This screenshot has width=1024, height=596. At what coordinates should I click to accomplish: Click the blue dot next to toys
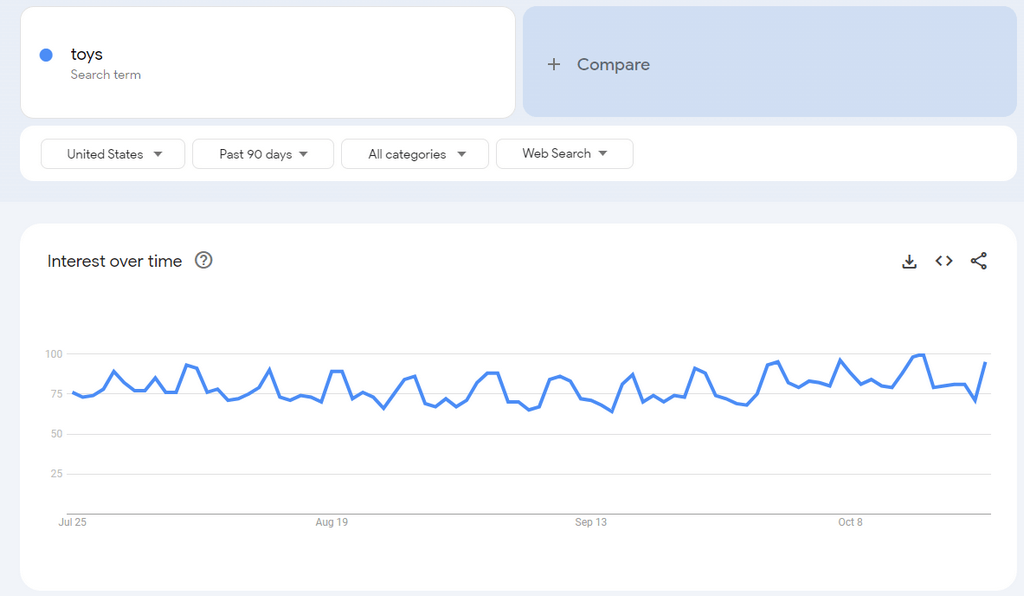click(46, 55)
